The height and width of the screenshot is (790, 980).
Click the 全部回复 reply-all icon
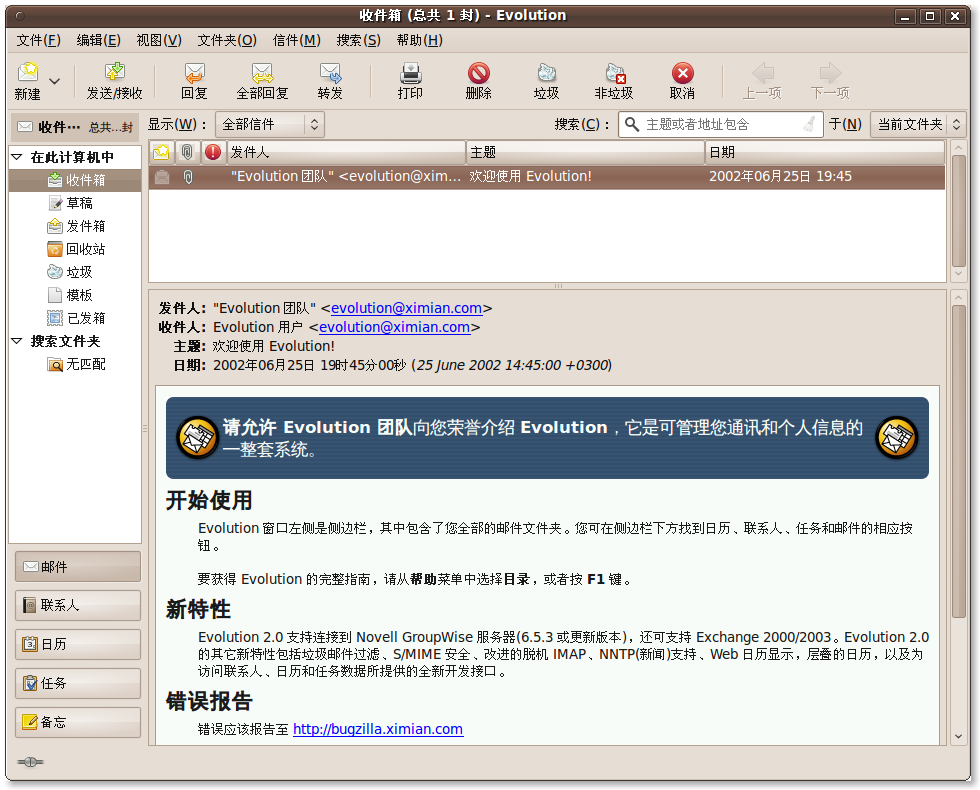(262, 72)
